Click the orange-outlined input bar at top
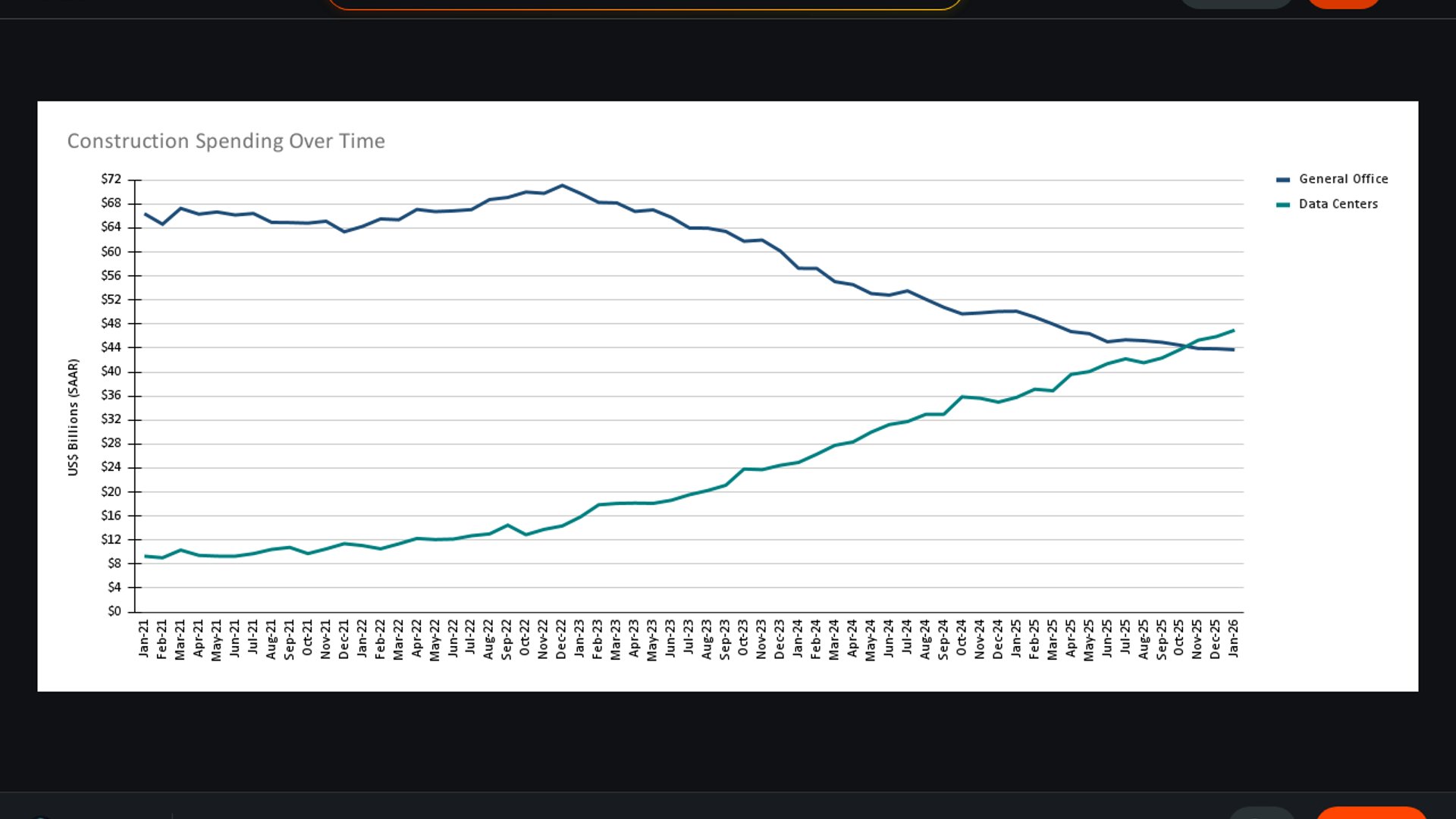This screenshot has height=819, width=1456. (645, 4)
